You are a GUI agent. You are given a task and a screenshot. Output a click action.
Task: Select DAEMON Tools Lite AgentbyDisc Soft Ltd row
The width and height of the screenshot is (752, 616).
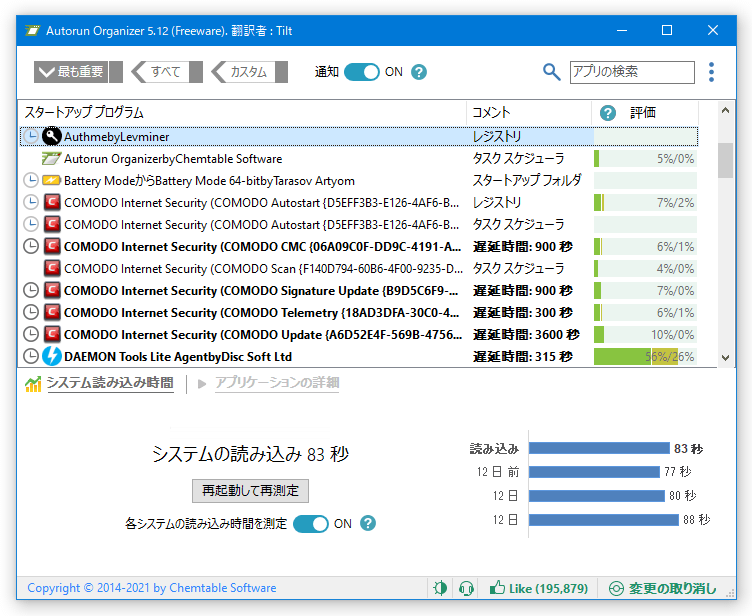click(x=359, y=356)
